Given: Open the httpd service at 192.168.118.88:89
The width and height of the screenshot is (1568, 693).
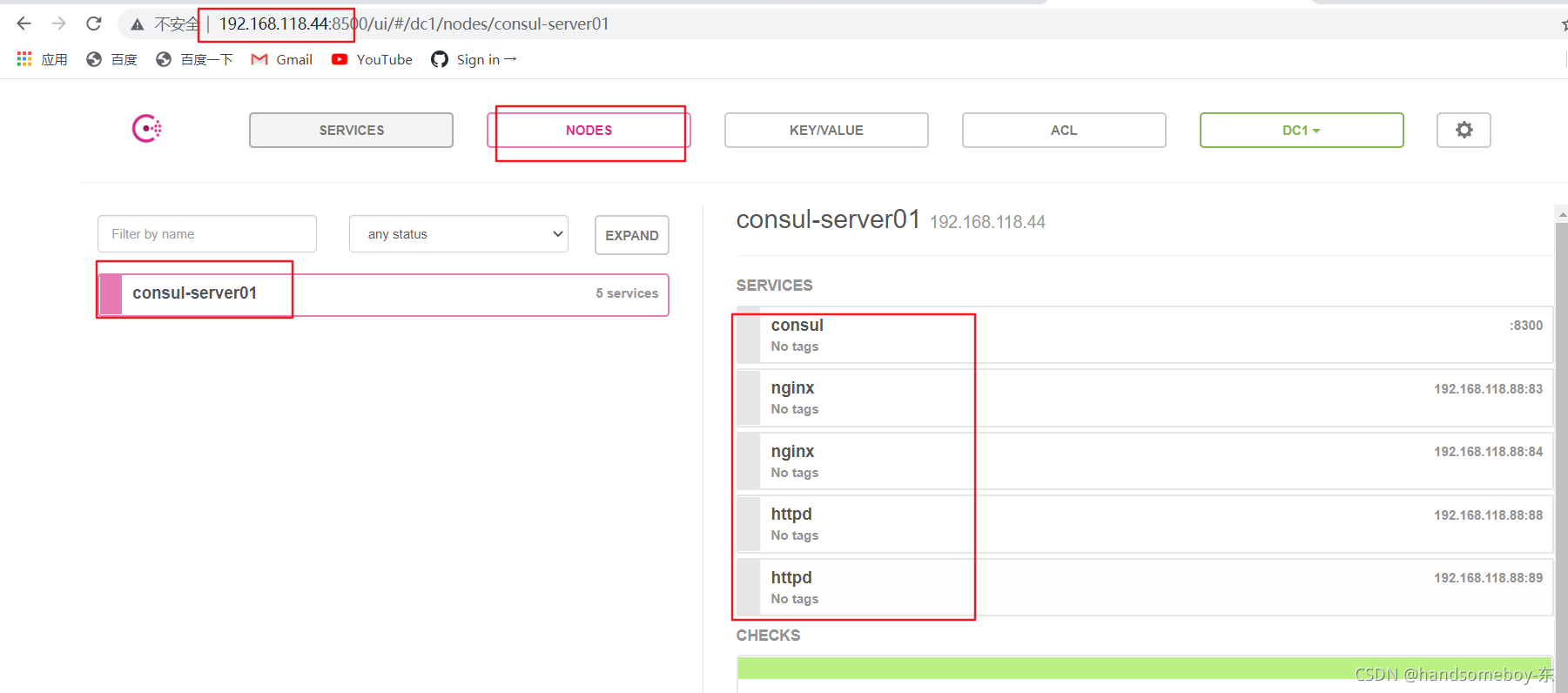Looking at the screenshot, I should pos(1144,588).
